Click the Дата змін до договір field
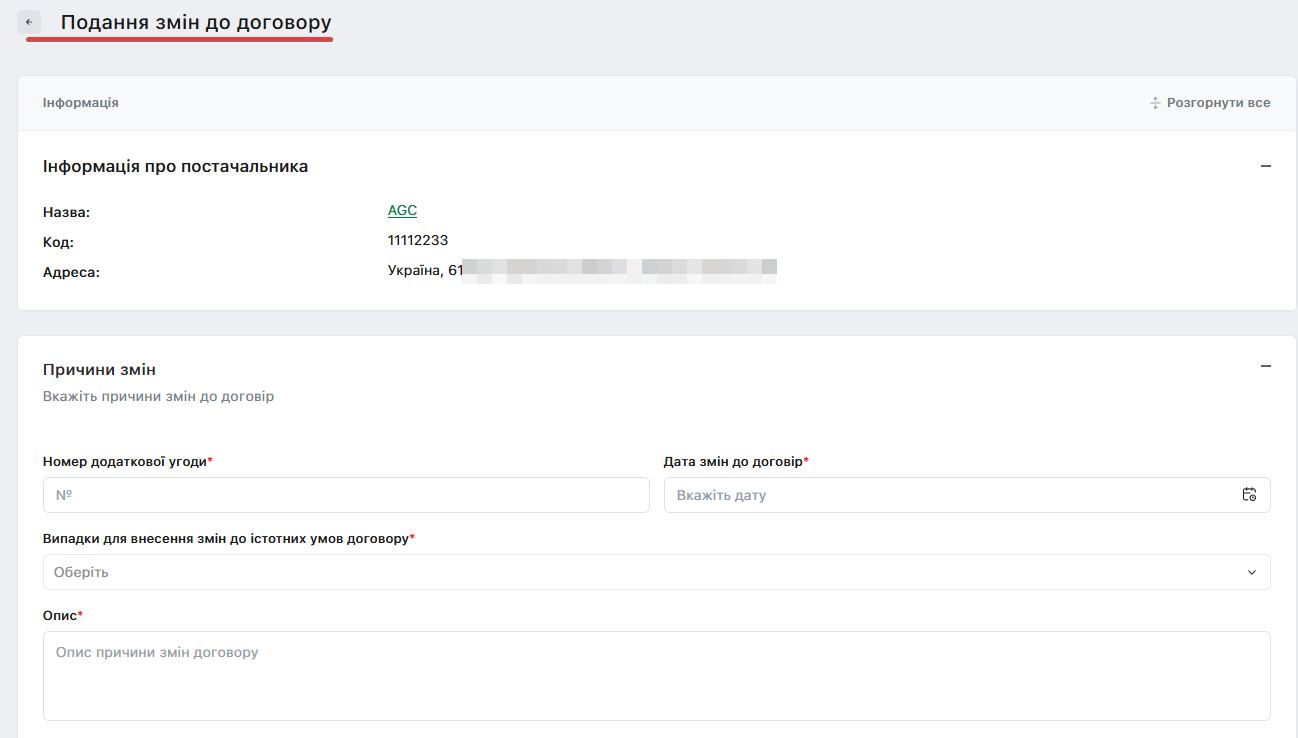1298x738 pixels. pyautogui.click(x=967, y=495)
